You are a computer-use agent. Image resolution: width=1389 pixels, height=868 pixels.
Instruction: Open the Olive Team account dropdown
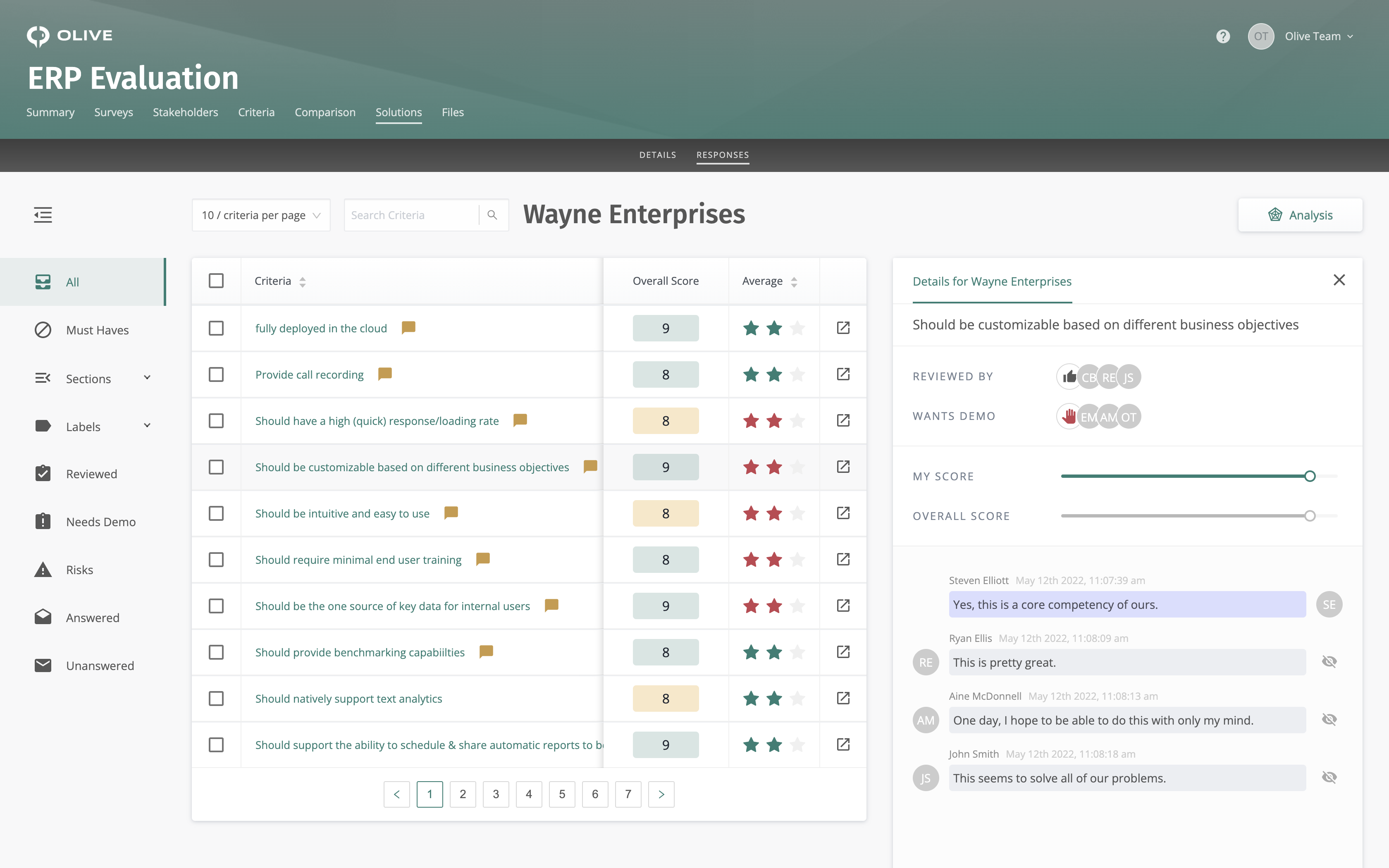point(1319,36)
